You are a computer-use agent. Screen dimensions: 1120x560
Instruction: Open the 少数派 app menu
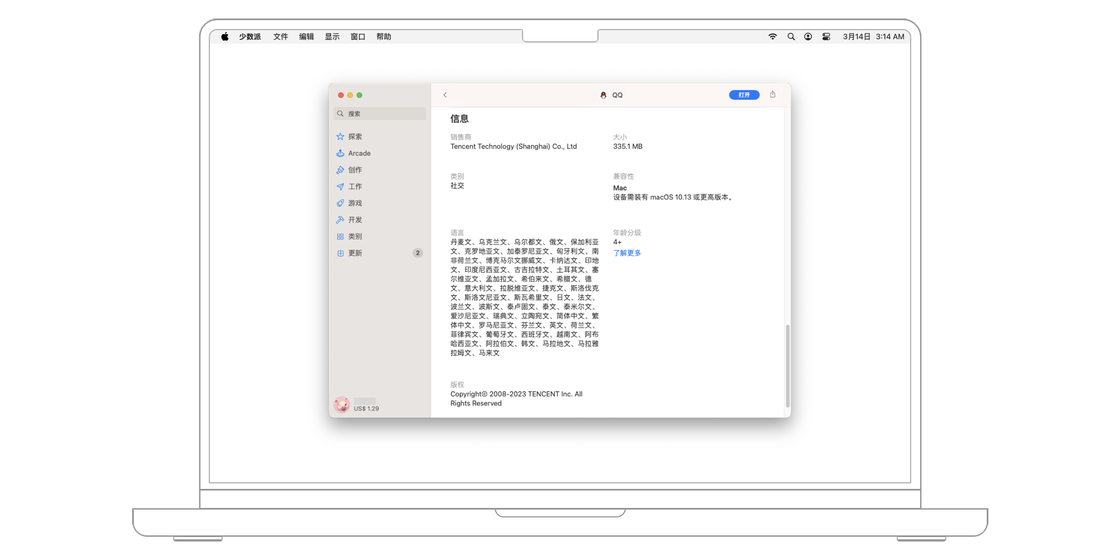pos(250,36)
